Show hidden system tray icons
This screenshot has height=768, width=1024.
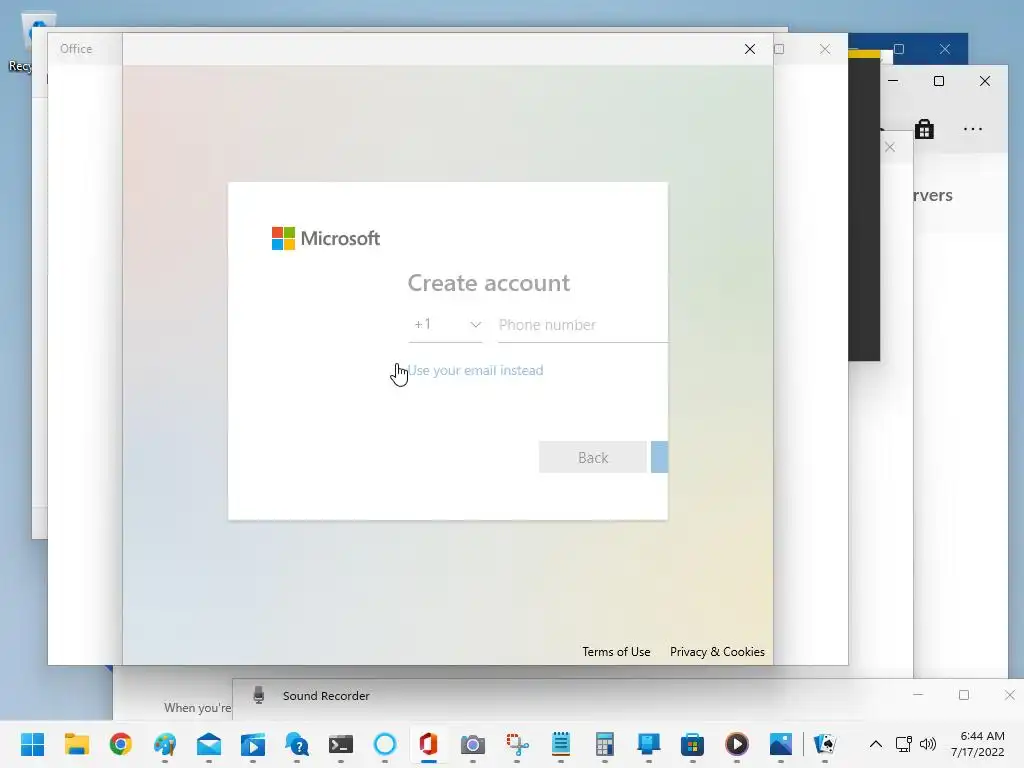876,744
